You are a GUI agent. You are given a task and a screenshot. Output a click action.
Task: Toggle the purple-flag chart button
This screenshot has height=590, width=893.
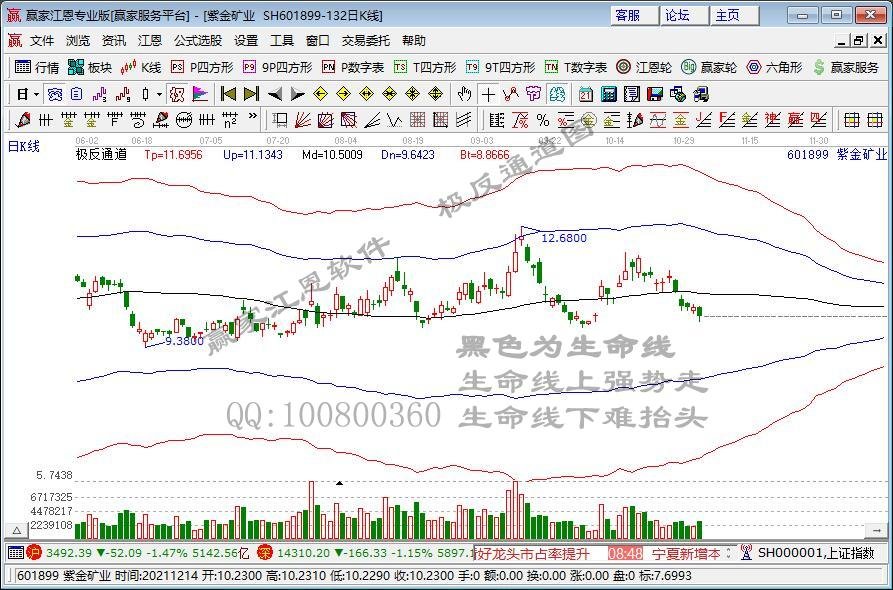[x=200, y=94]
